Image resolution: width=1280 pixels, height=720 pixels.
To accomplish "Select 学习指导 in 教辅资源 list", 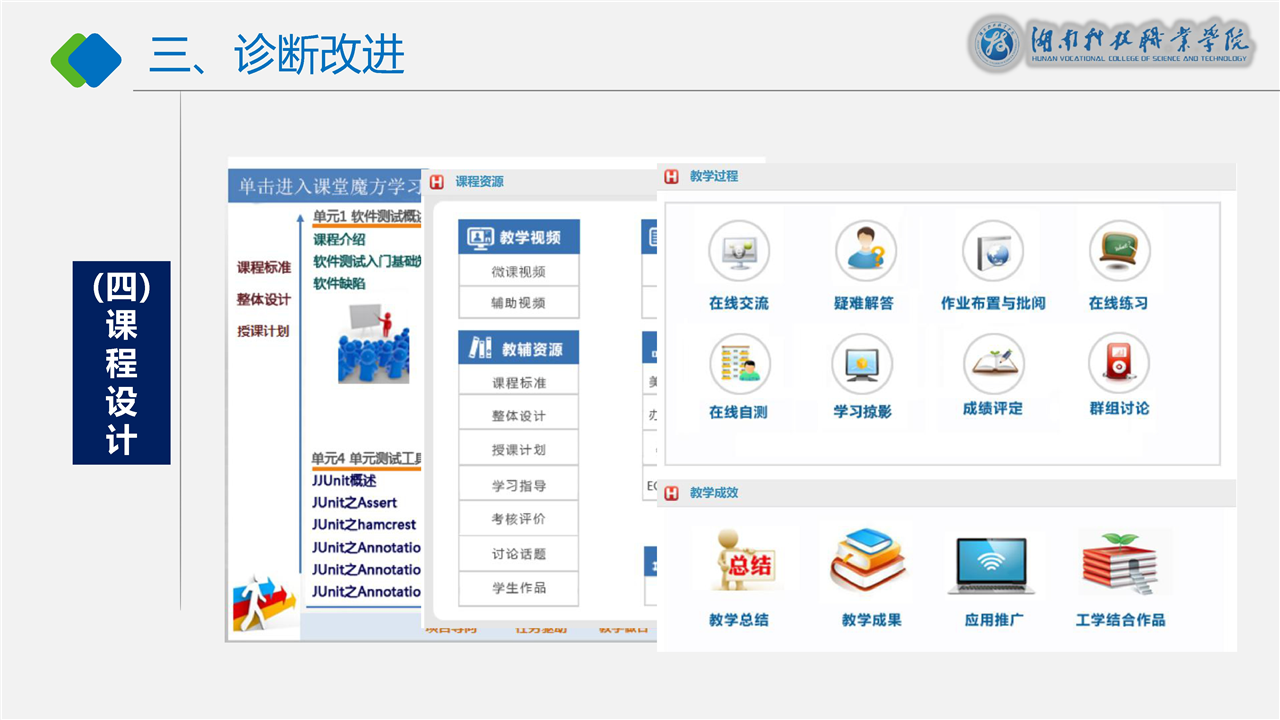I will pyautogui.click(x=518, y=486).
